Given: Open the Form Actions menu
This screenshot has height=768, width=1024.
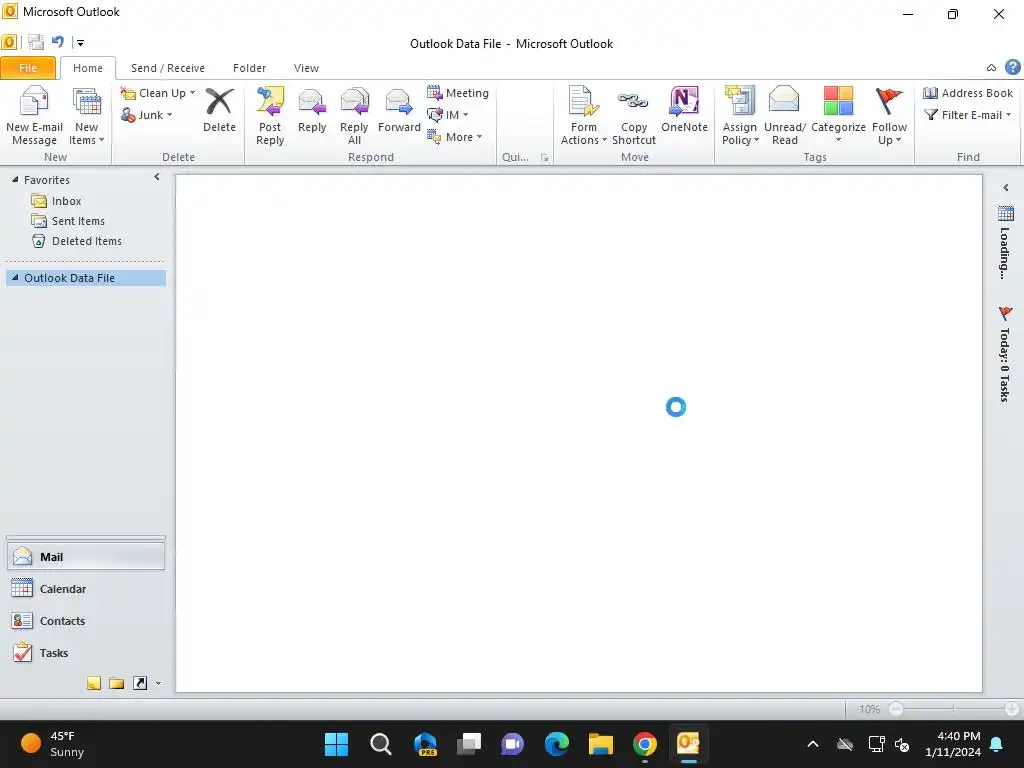Looking at the screenshot, I should click(583, 116).
